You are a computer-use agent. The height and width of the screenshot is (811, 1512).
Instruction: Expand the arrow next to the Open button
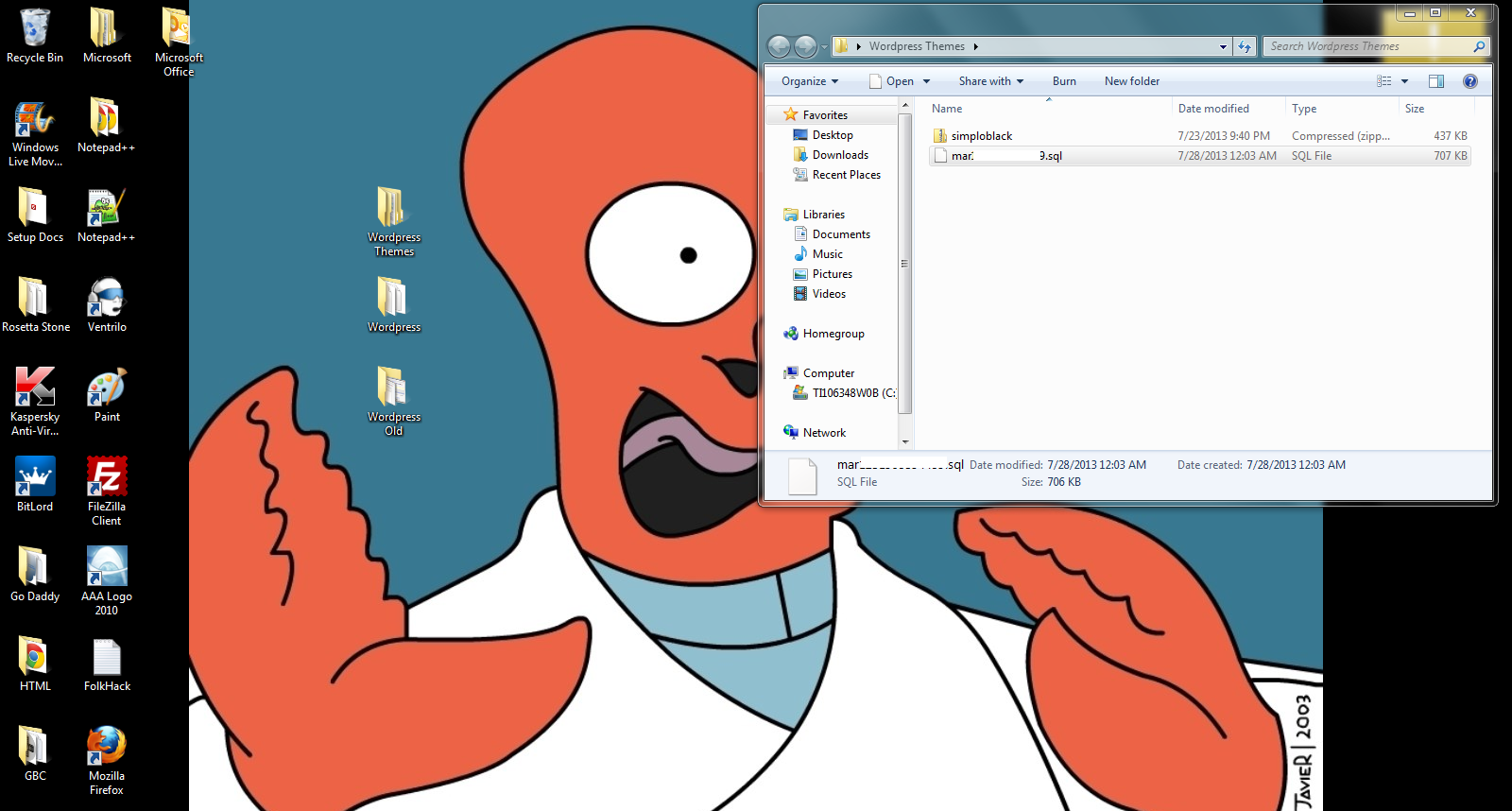pyautogui.click(x=926, y=81)
